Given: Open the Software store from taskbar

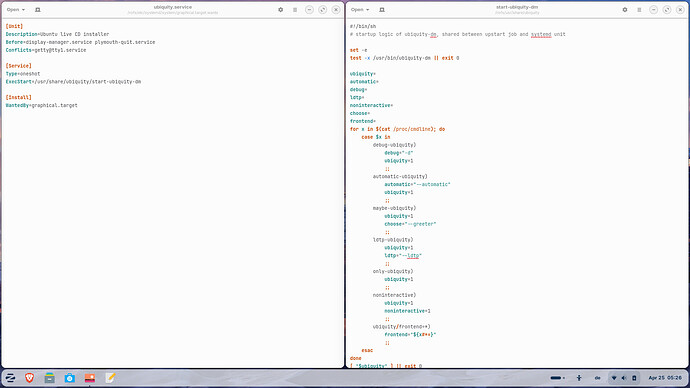Looking at the screenshot, I should pos(70,378).
